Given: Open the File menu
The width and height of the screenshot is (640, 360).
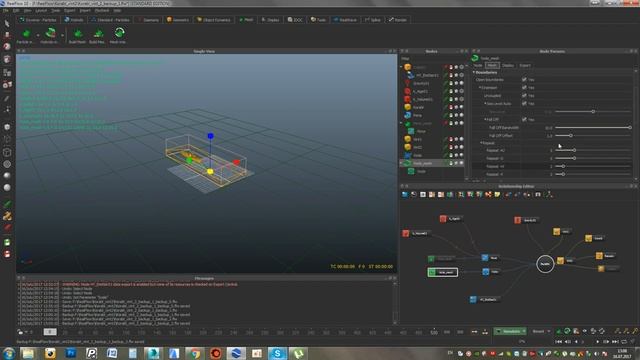Looking at the screenshot, I should click(x=6, y=10).
